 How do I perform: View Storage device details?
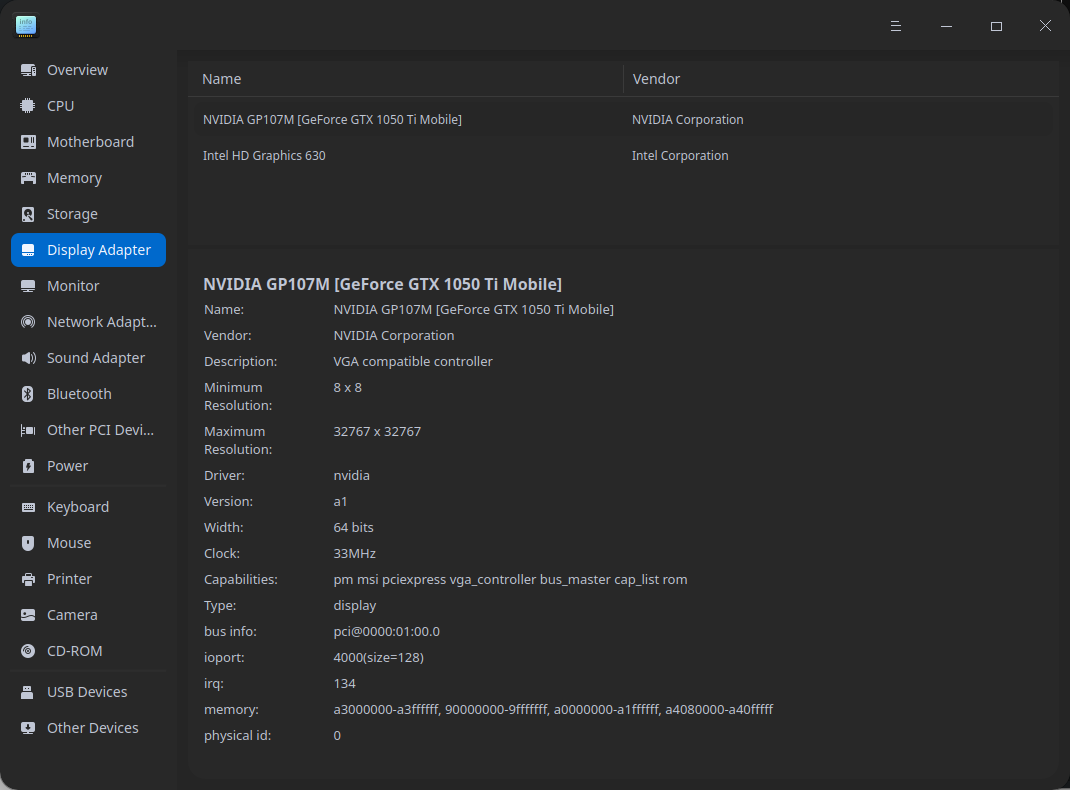click(89, 214)
